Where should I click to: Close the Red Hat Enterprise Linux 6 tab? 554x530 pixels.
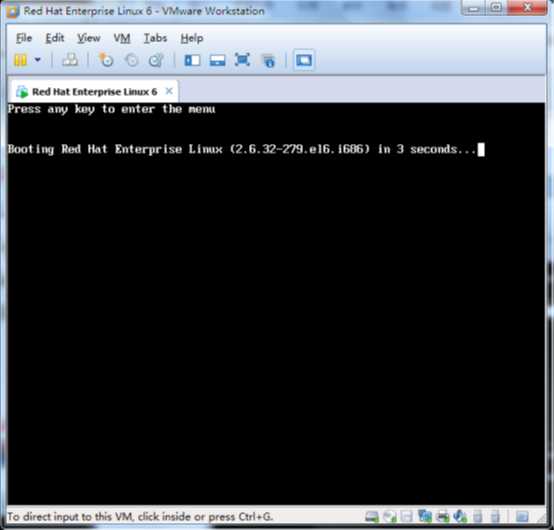pos(169,91)
